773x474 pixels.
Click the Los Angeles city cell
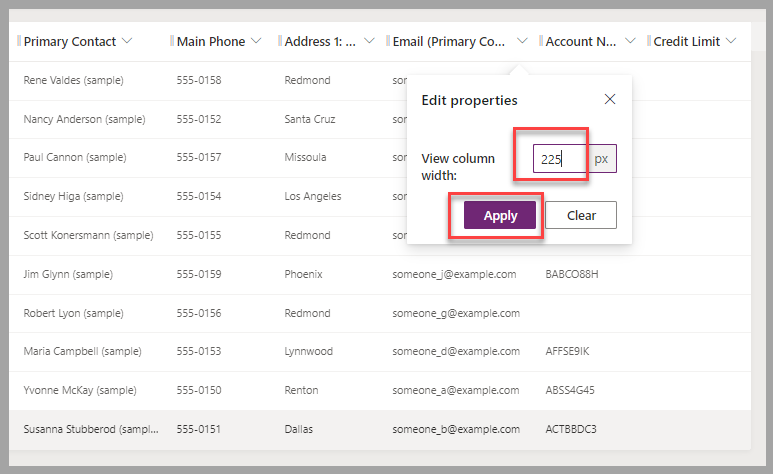(x=313, y=196)
